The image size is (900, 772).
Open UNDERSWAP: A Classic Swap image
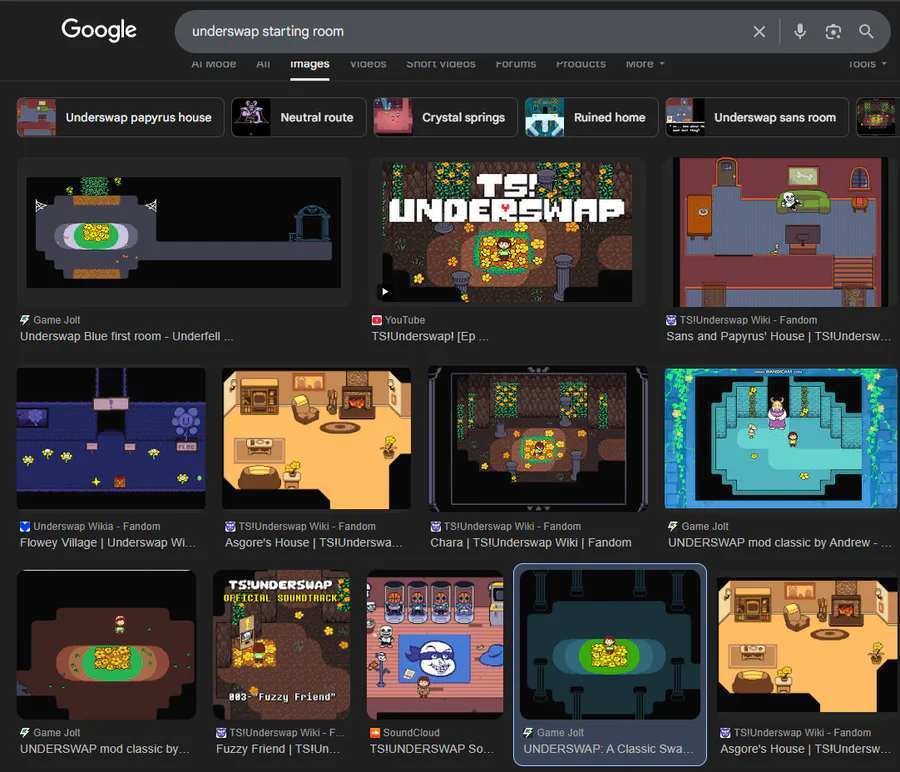point(610,645)
